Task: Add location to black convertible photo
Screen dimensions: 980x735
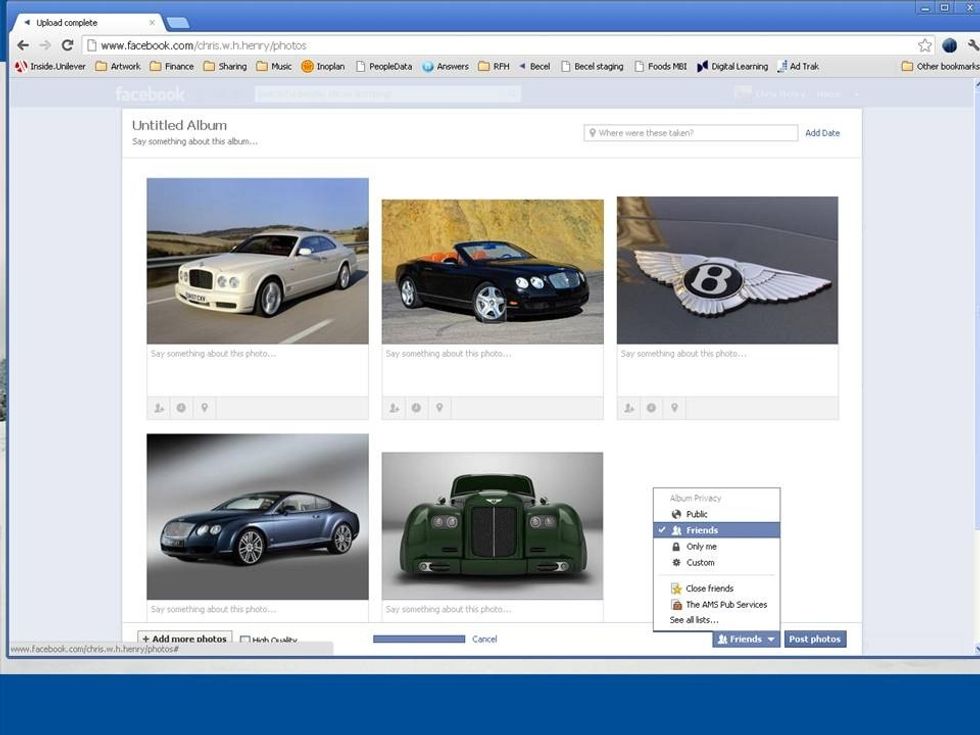Action: point(439,408)
